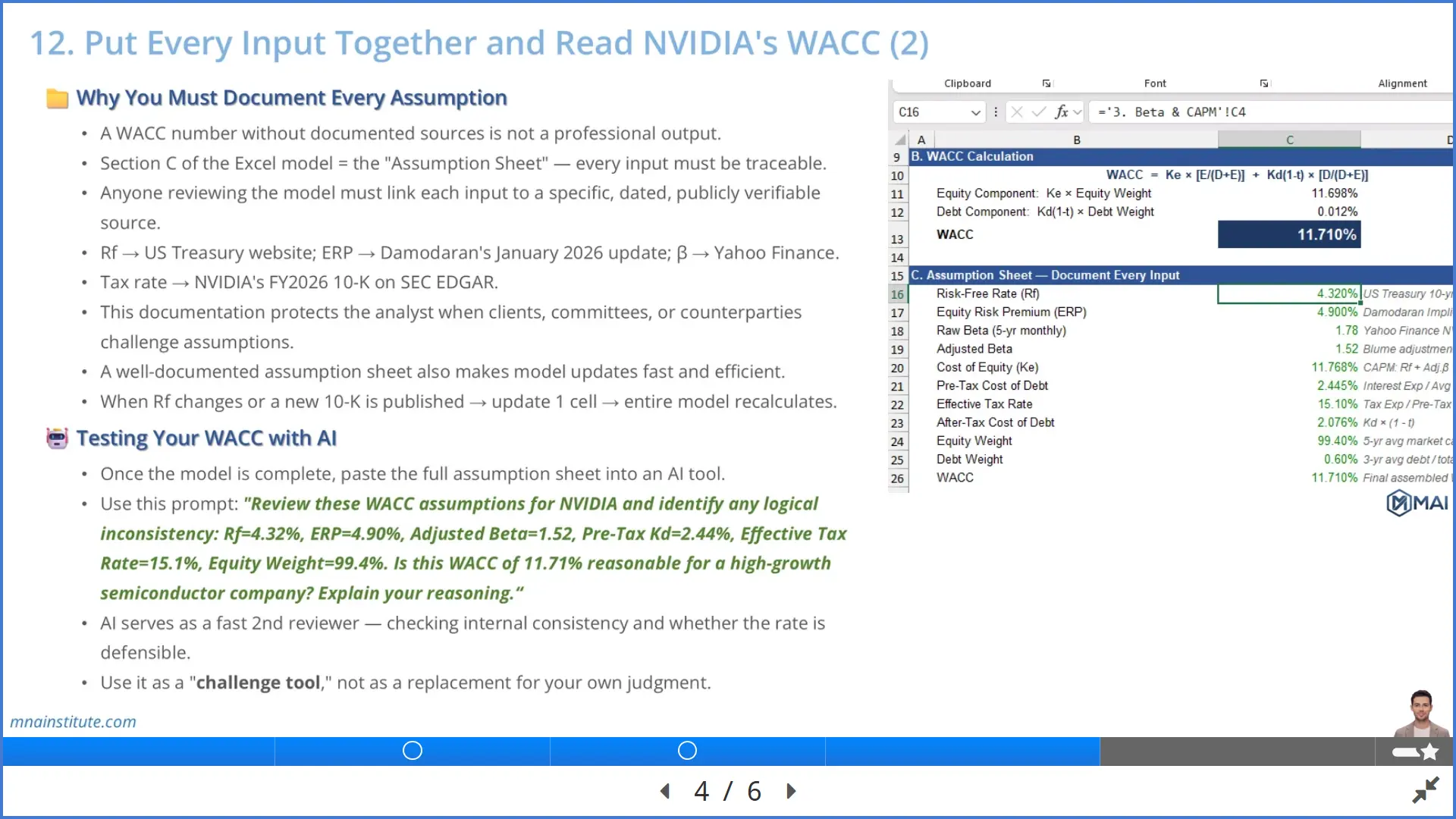Click the Testing Your WACC with AI heading
Viewport: 1456px width, 819px height.
tap(206, 438)
